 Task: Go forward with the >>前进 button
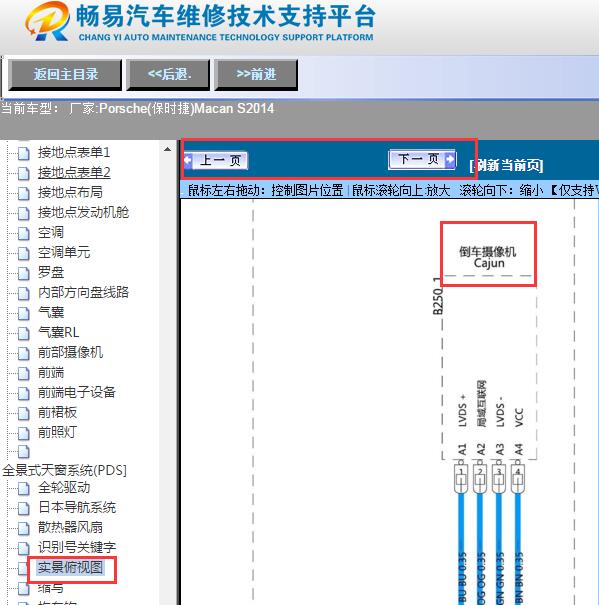pyautogui.click(x=256, y=74)
